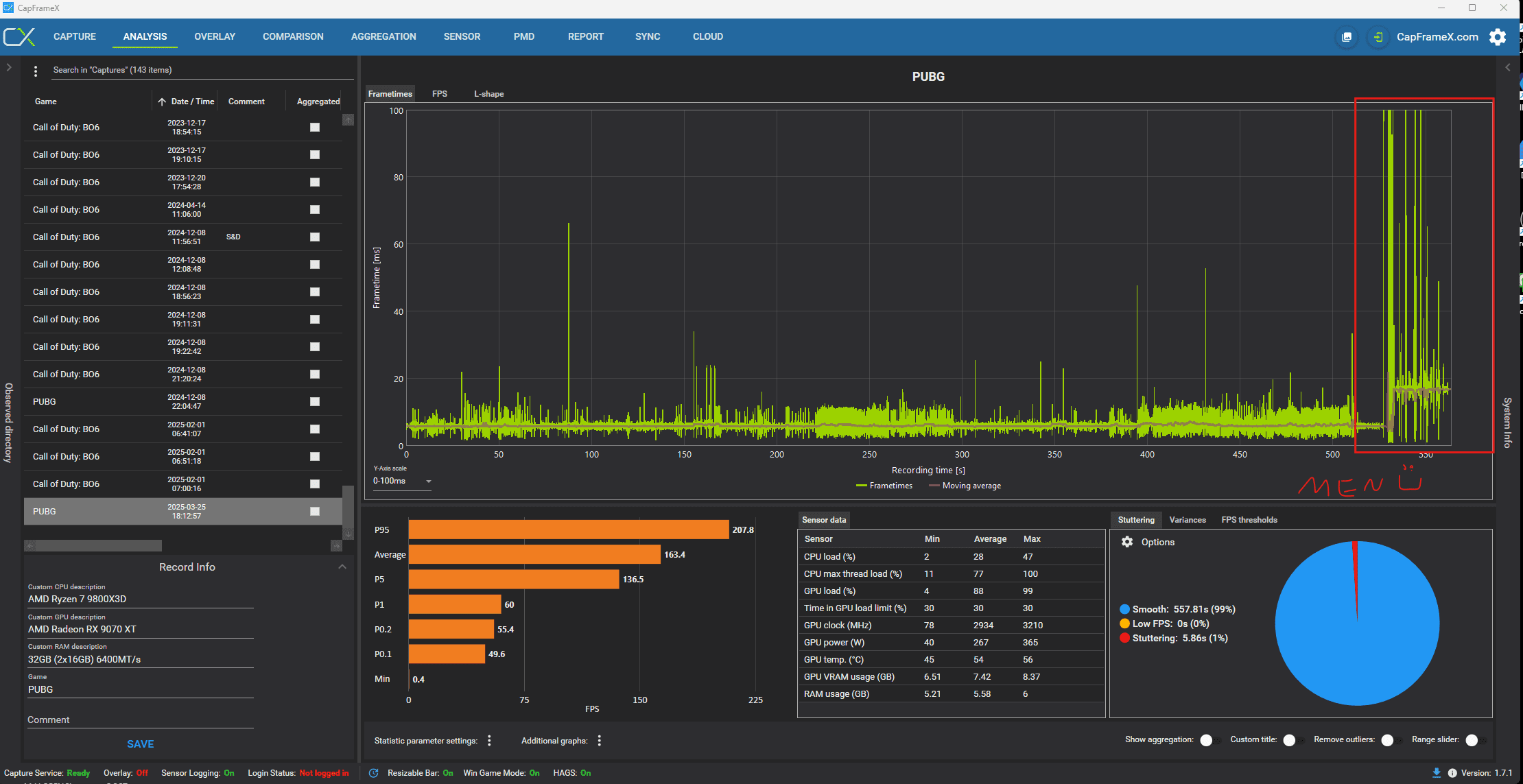Click the Search in Captures field

pyautogui.click(x=203, y=70)
